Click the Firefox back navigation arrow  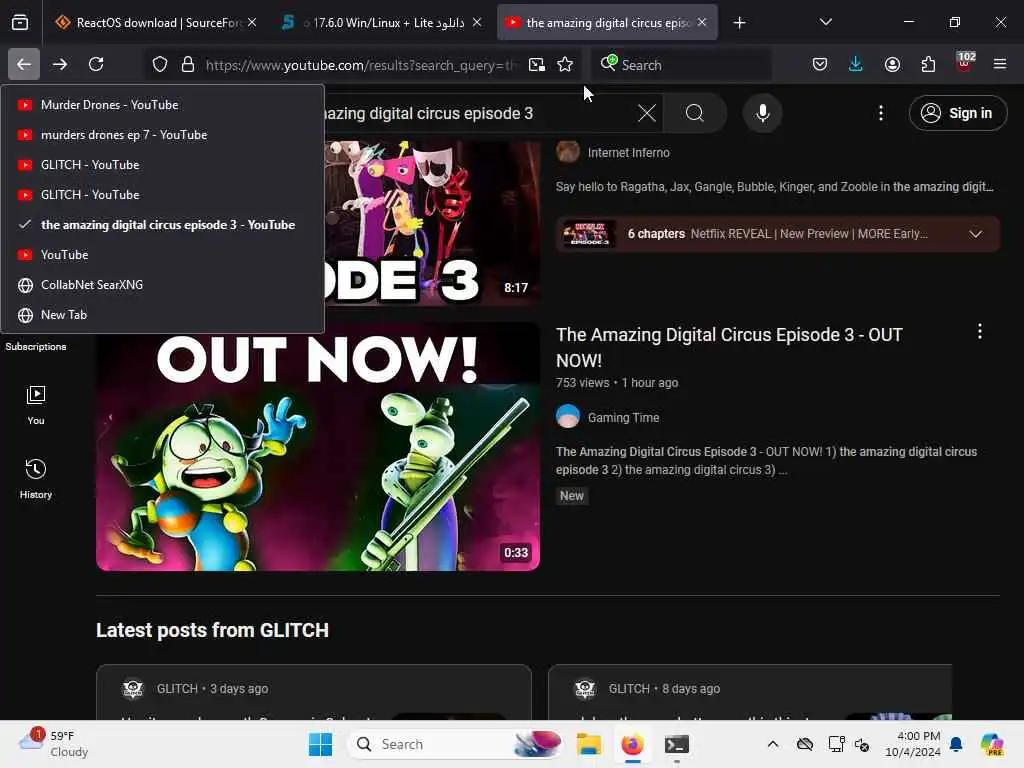pos(24,64)
